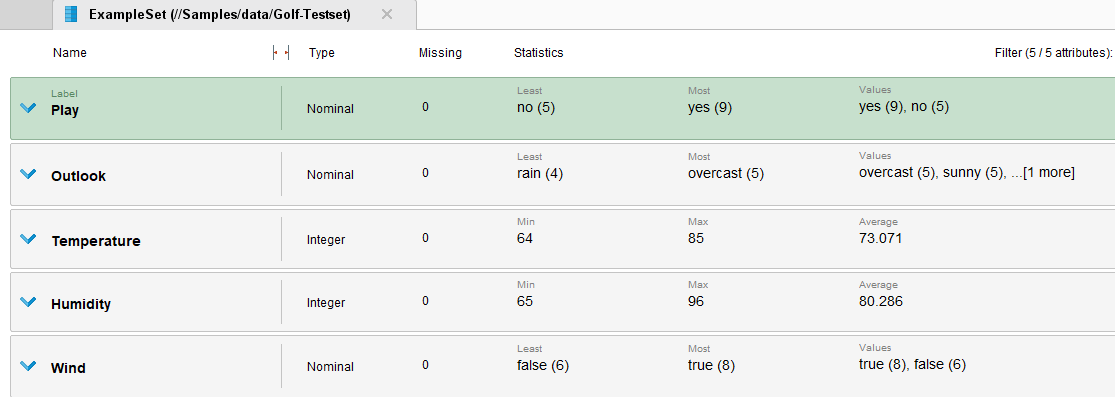Screen dimensions: 1115x397
Task: Click the ExampleSet table icon in tab
Action: [x=71, y=14]
